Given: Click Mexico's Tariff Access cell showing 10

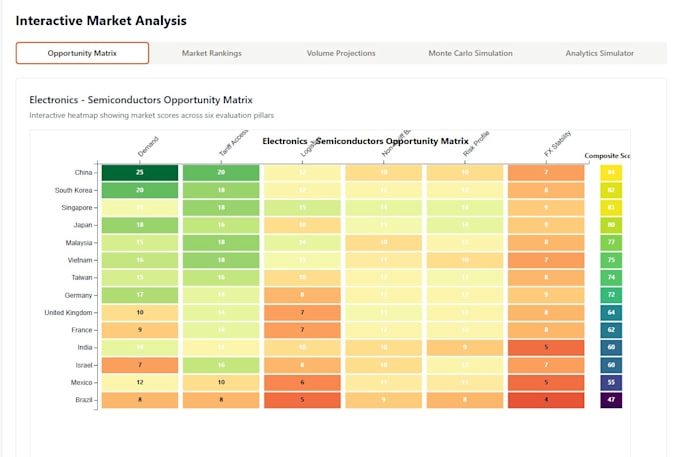Looking at the screenshot, I should (x=221, y=382).
